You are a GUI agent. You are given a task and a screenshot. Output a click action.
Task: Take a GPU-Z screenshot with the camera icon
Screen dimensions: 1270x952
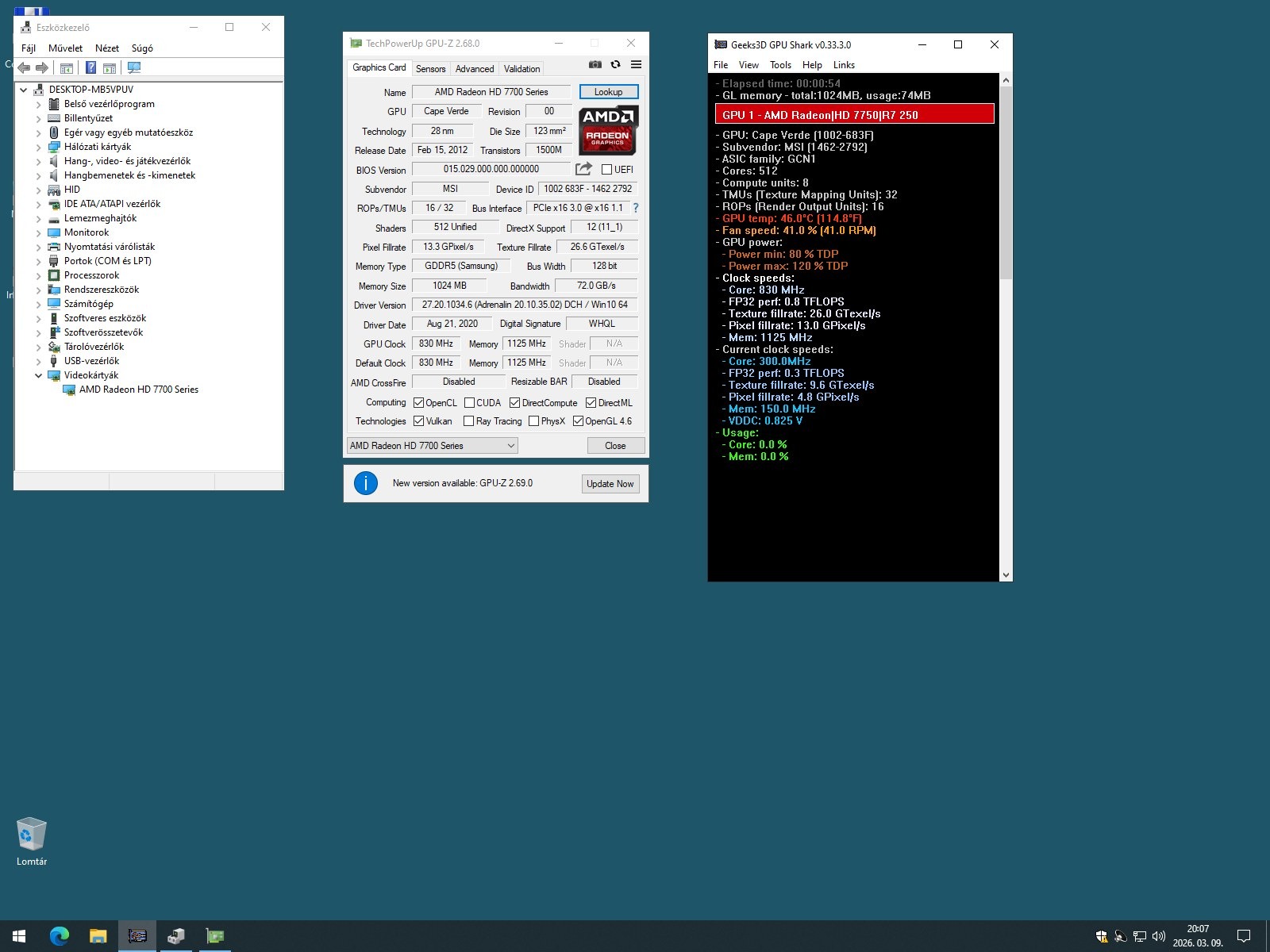point(595,65)
